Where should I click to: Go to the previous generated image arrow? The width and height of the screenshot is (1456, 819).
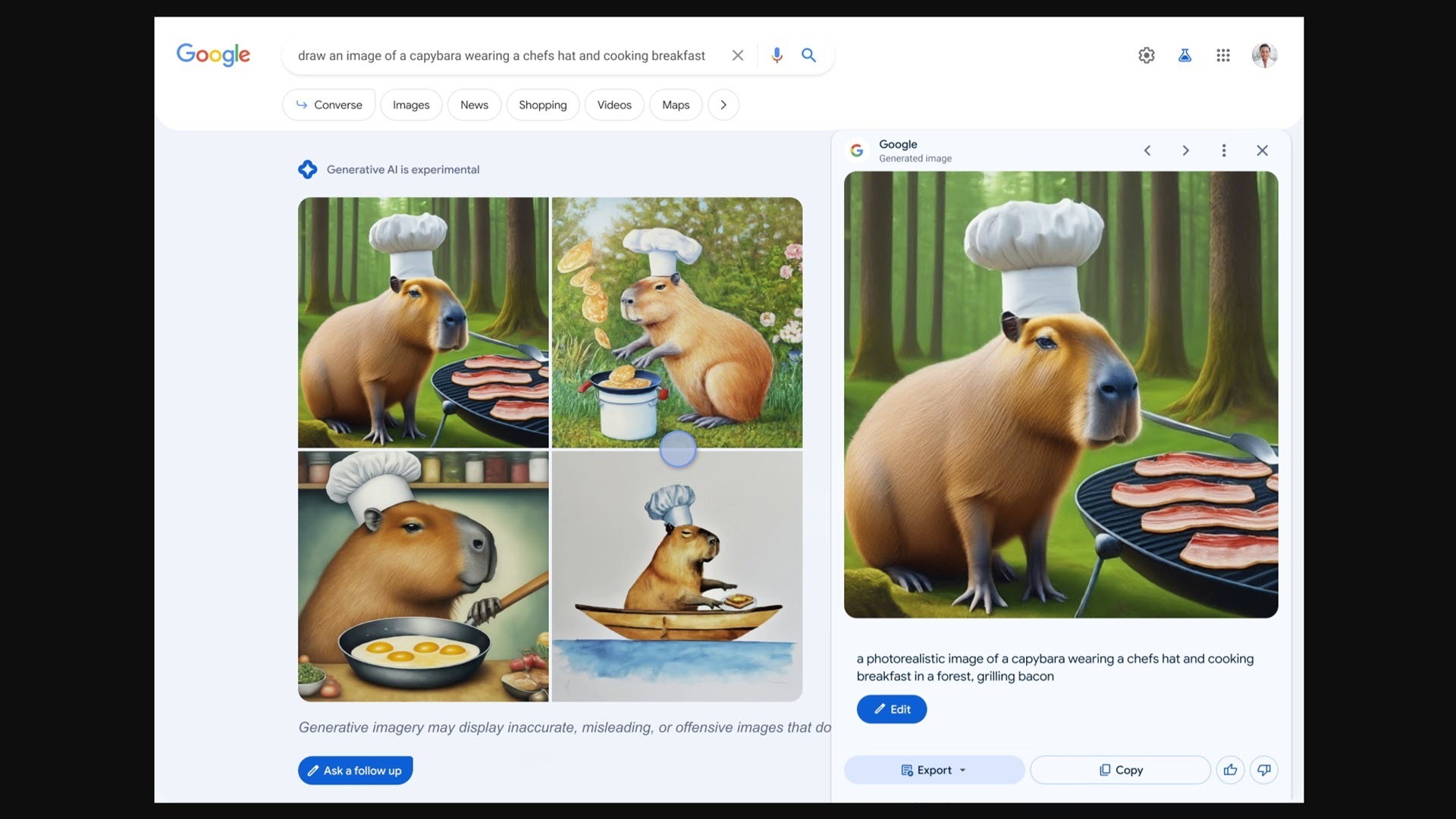(x=1147, y=150)
